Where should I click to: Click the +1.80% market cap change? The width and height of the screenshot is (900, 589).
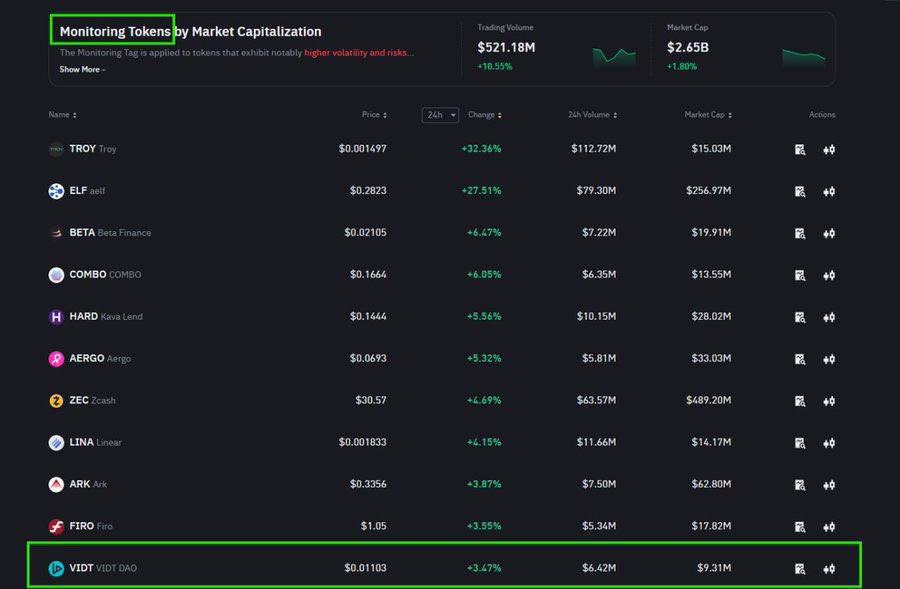tap(682, 67)
